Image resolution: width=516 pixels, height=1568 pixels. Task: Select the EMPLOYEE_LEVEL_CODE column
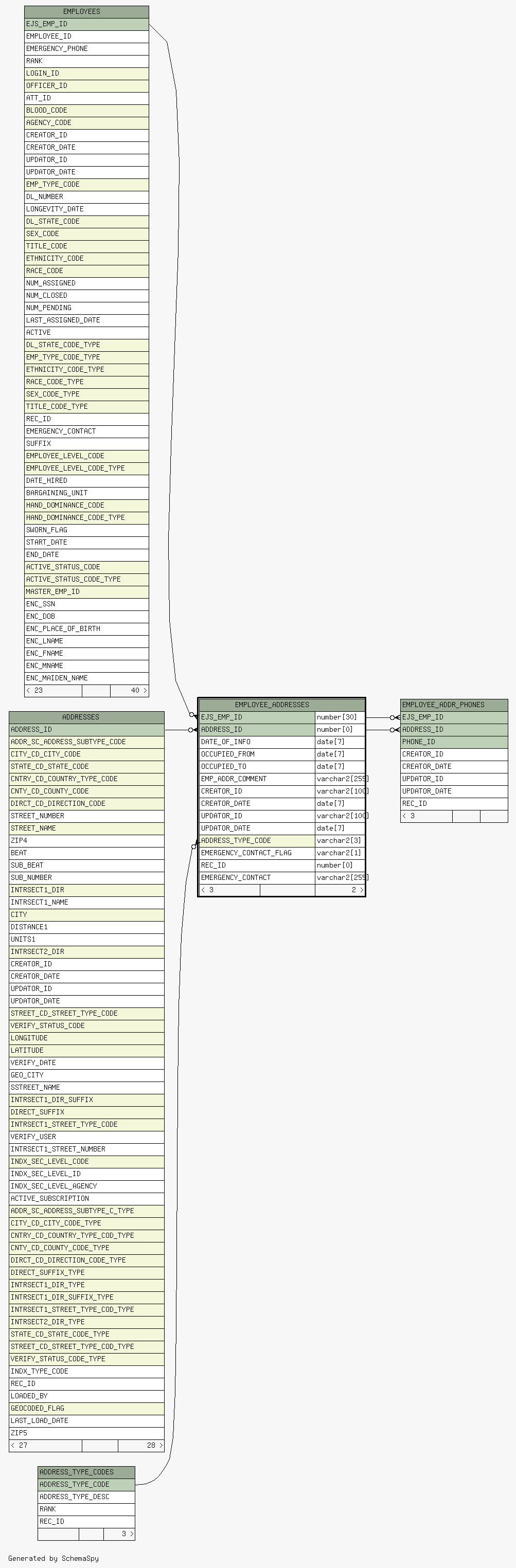[x=86, y=456]
